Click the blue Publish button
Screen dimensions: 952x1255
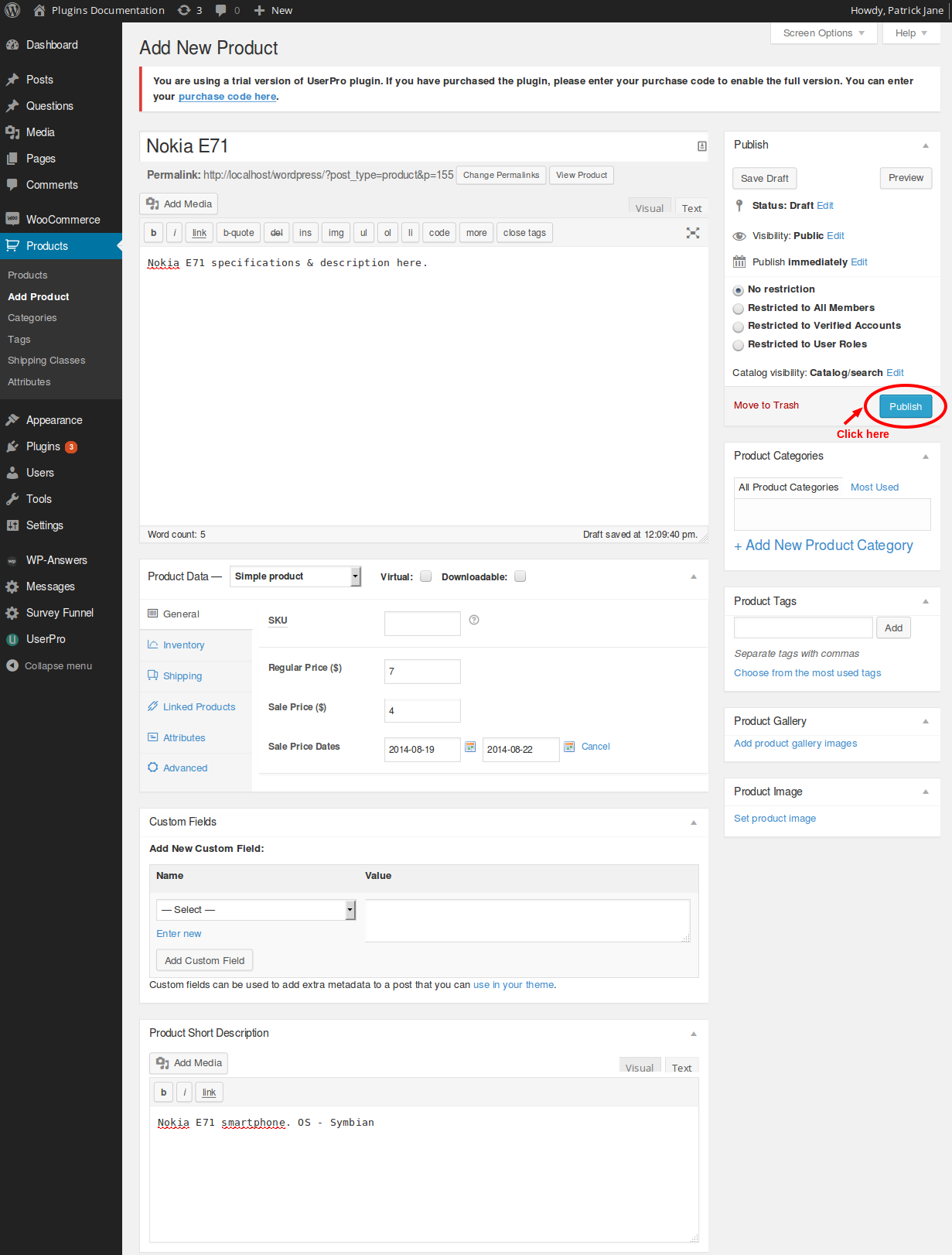(x=905, y=406)
